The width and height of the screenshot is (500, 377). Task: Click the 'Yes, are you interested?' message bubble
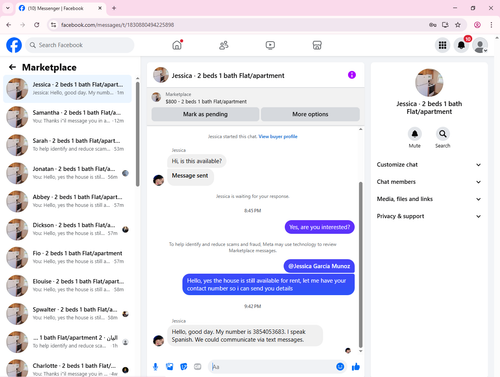320,227
